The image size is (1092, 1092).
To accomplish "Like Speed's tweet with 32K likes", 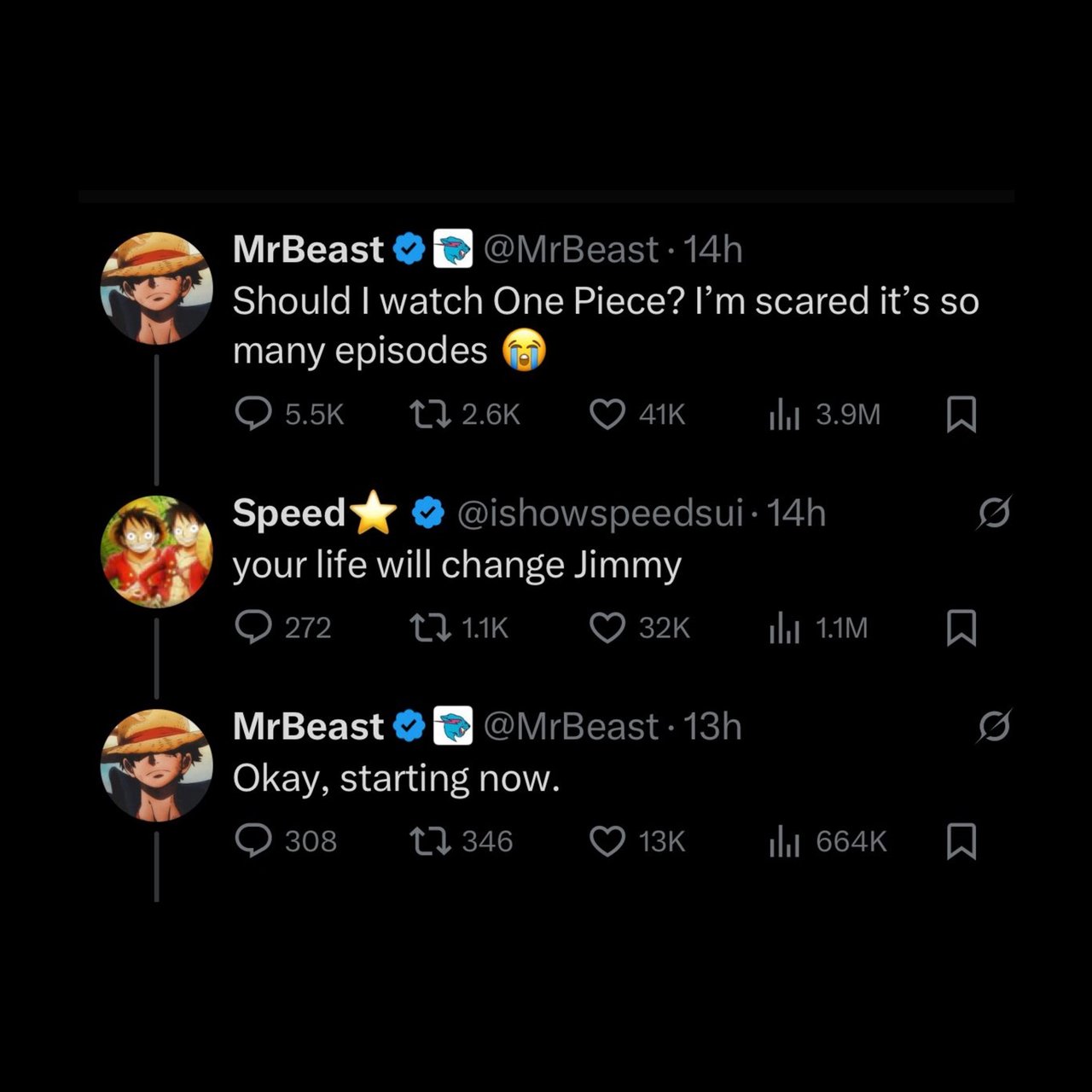I will [x=607, y=628].
